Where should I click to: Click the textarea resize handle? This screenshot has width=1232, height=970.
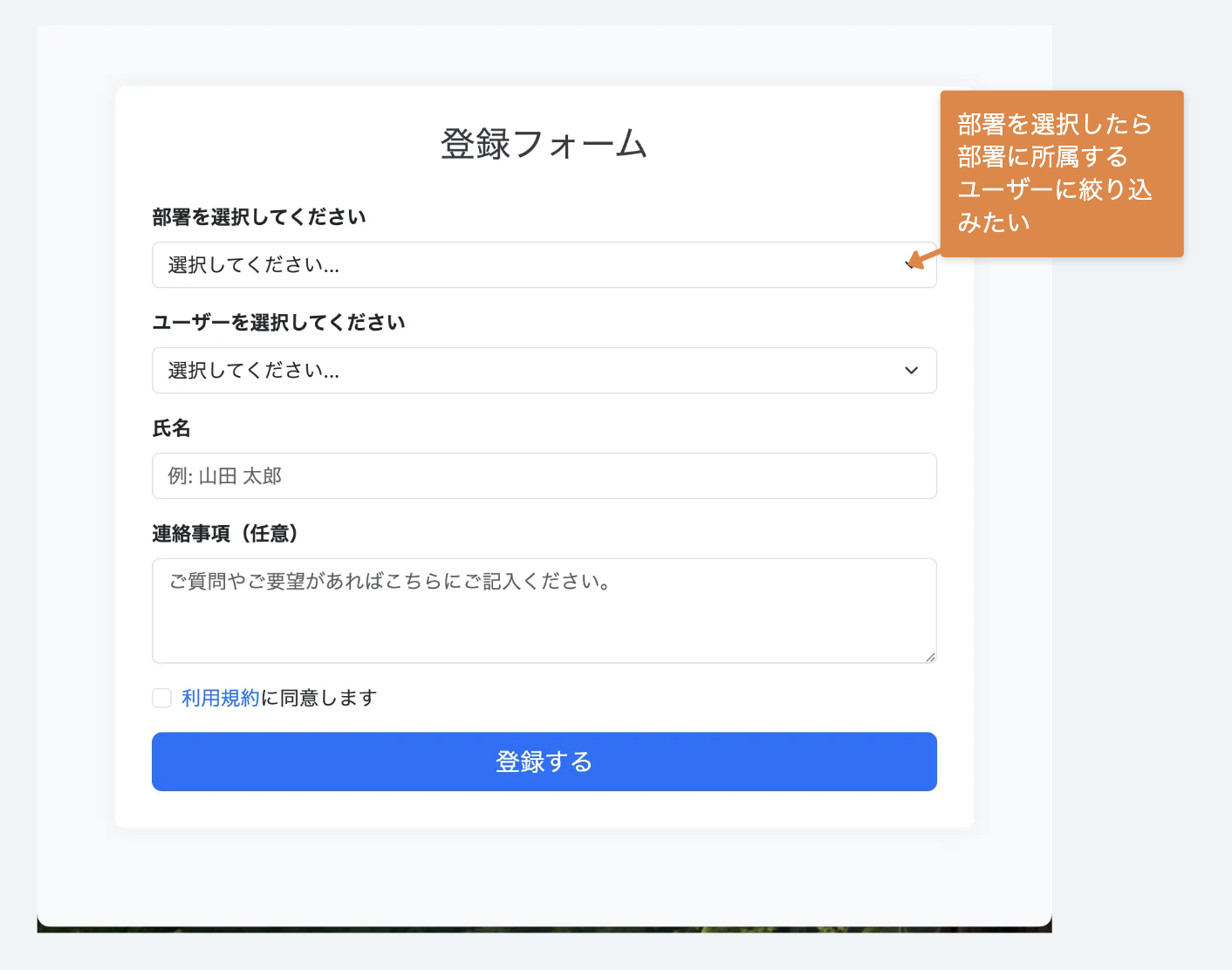(x=930, y=659)
